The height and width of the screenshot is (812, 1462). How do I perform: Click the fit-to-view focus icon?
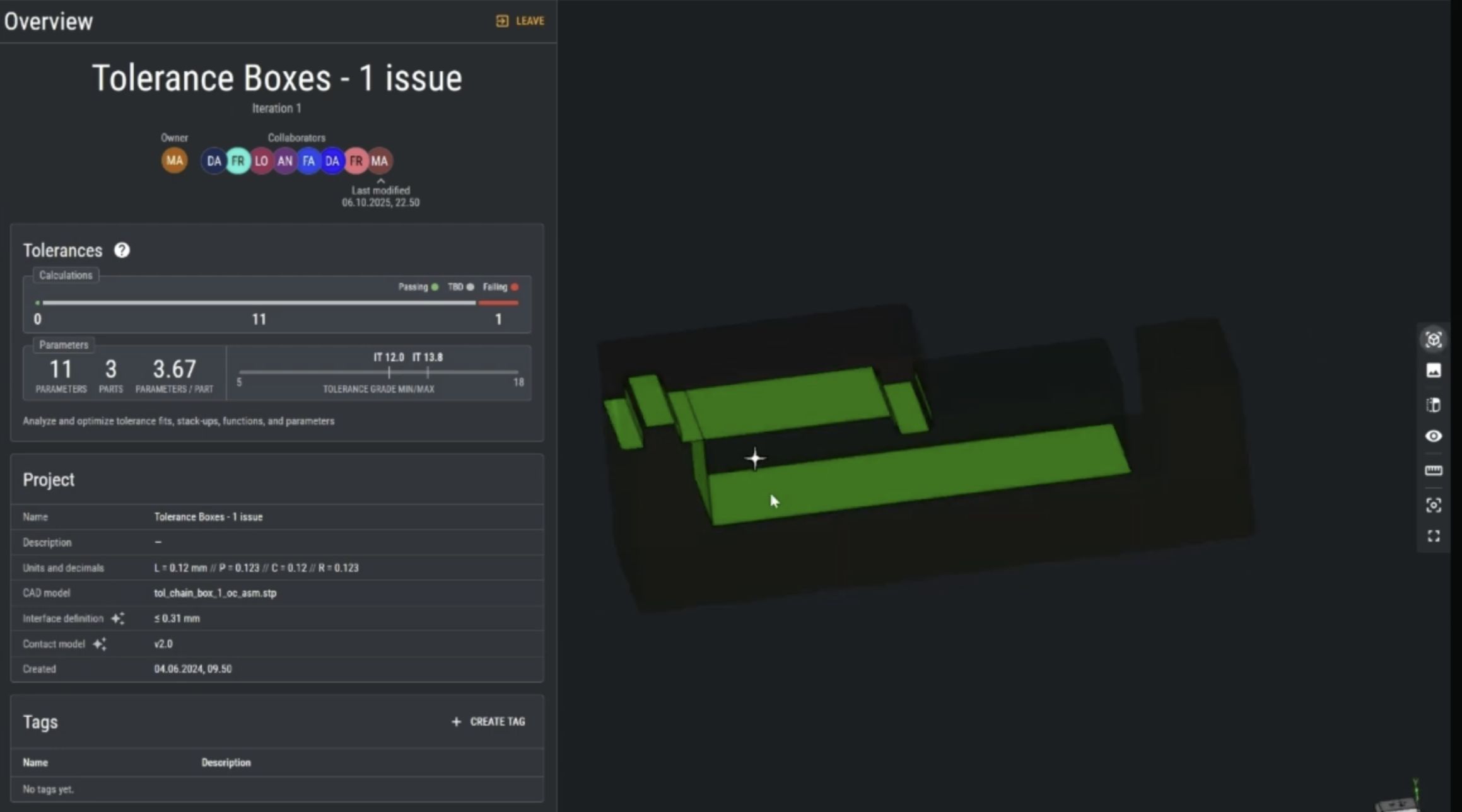[1434, 505]
